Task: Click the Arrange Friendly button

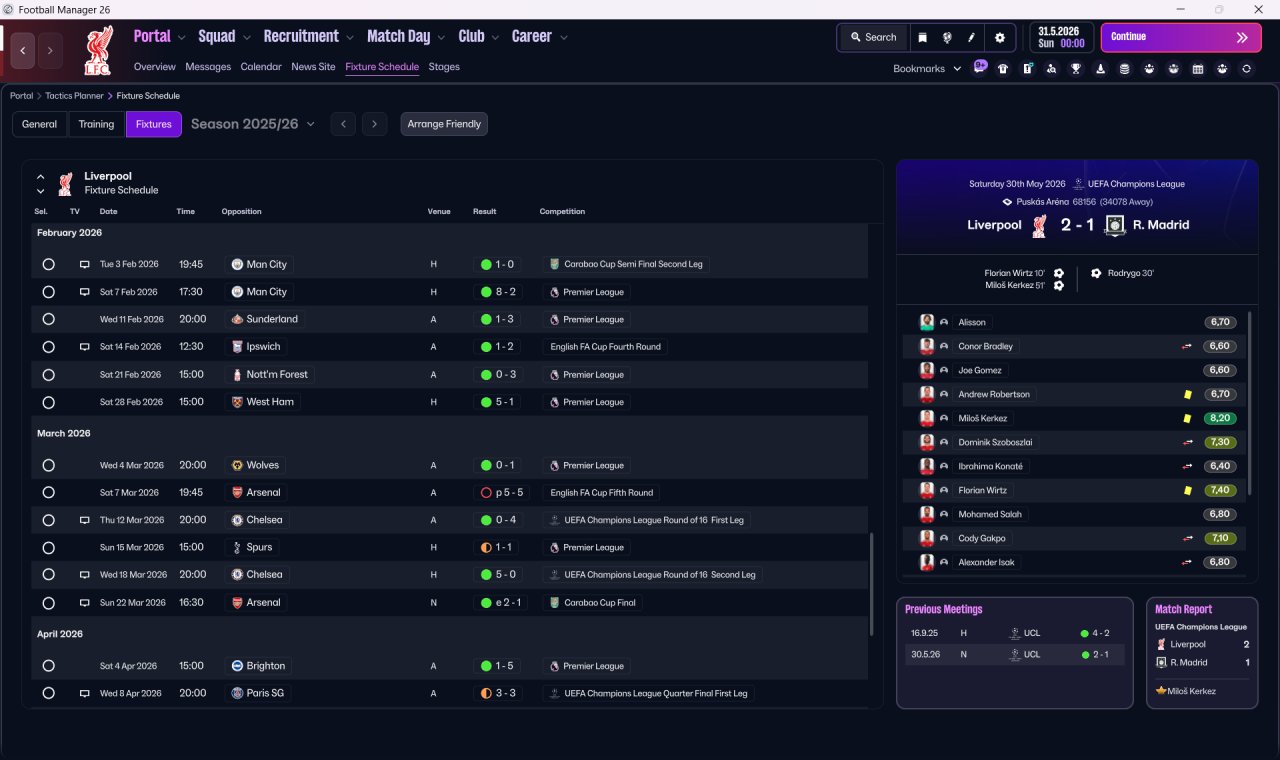Action: coord(444,124)
